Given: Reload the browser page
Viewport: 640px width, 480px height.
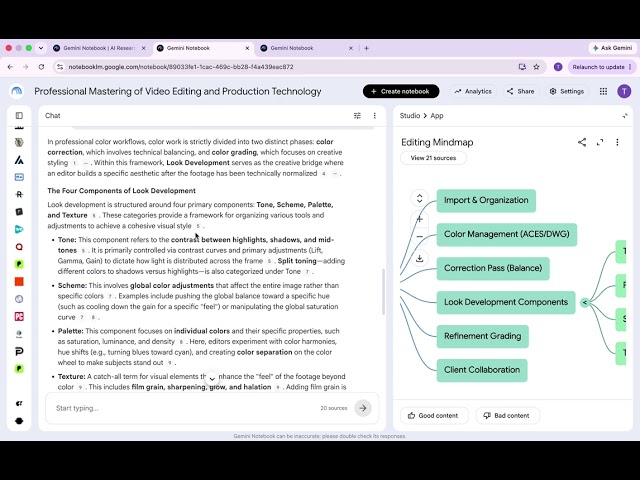Looking at the screenshot, I should tap(41, 67).
